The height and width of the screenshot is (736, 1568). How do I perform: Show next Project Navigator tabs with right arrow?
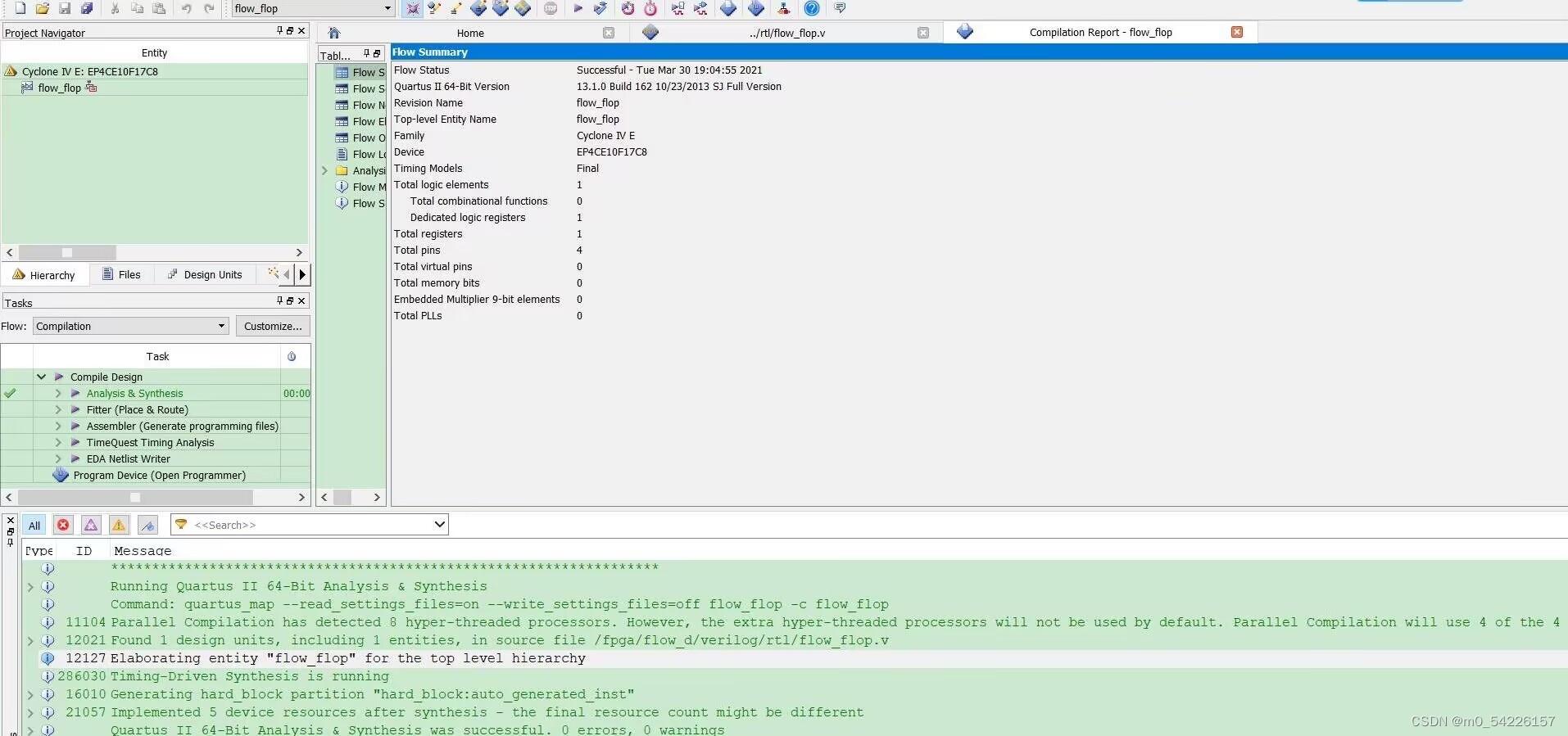[x=302, y=274]
